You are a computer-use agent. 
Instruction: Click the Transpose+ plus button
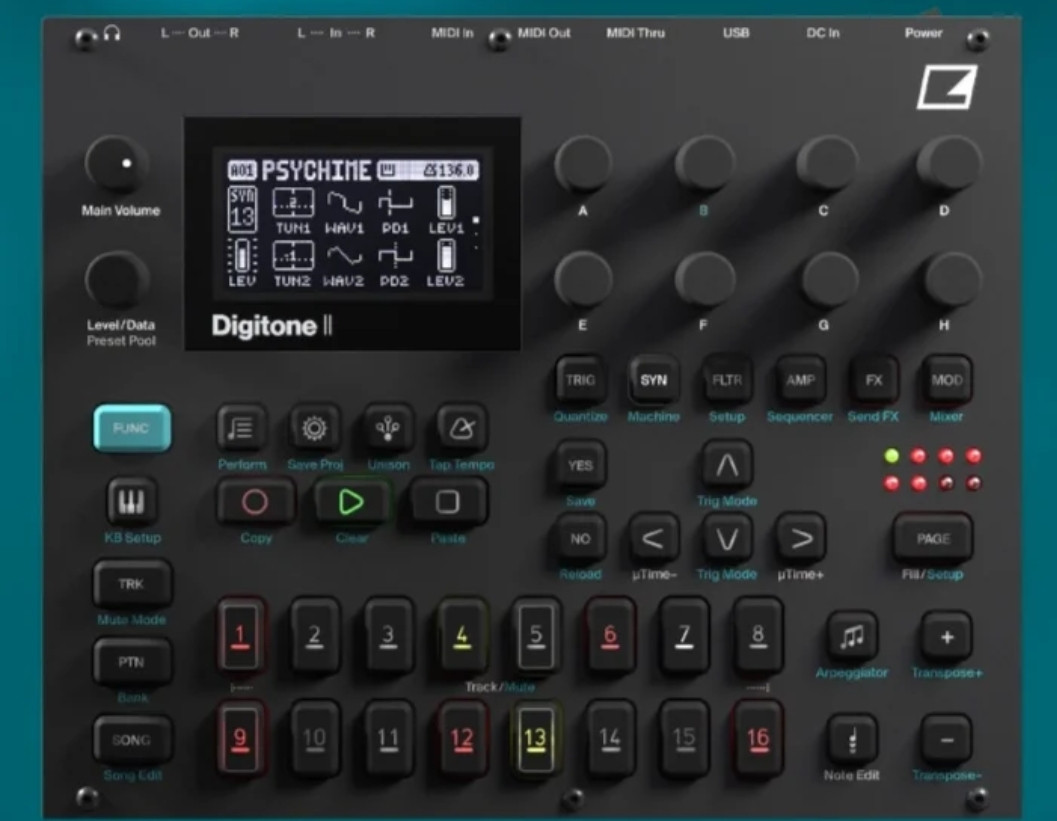click(x=946, y=637)
